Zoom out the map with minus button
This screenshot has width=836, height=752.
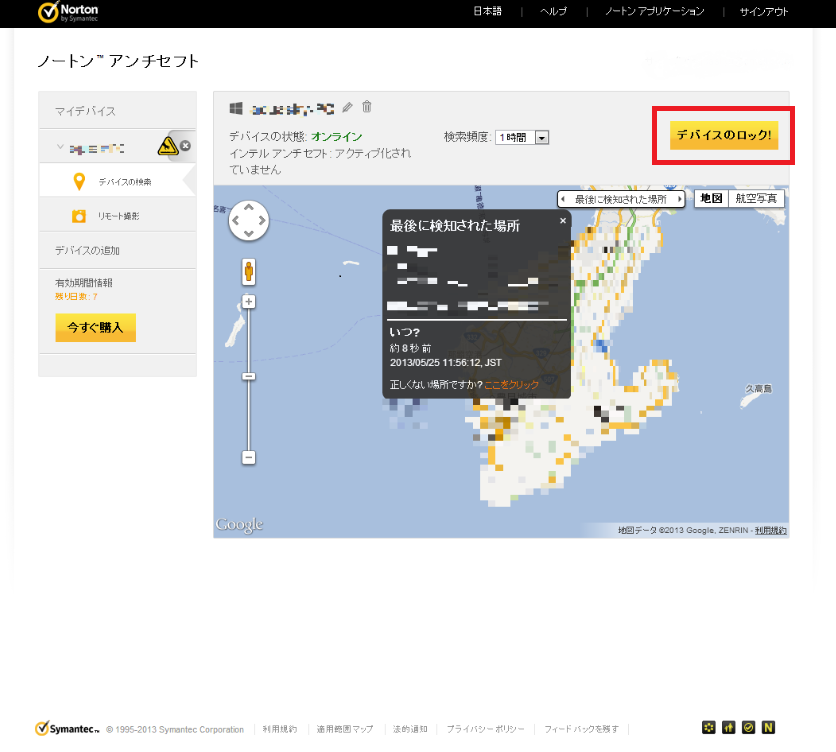[248, 458]
